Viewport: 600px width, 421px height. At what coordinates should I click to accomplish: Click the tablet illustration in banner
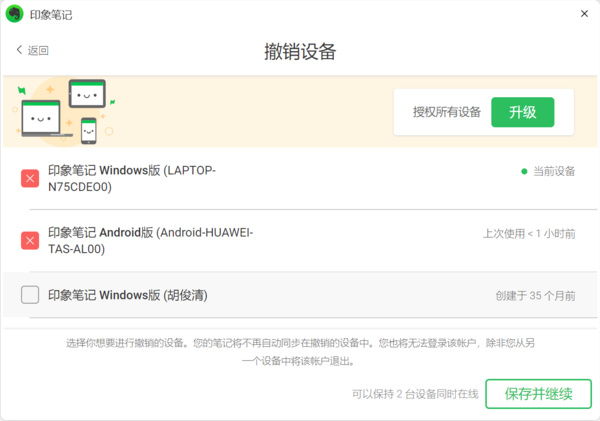(86, 96)
